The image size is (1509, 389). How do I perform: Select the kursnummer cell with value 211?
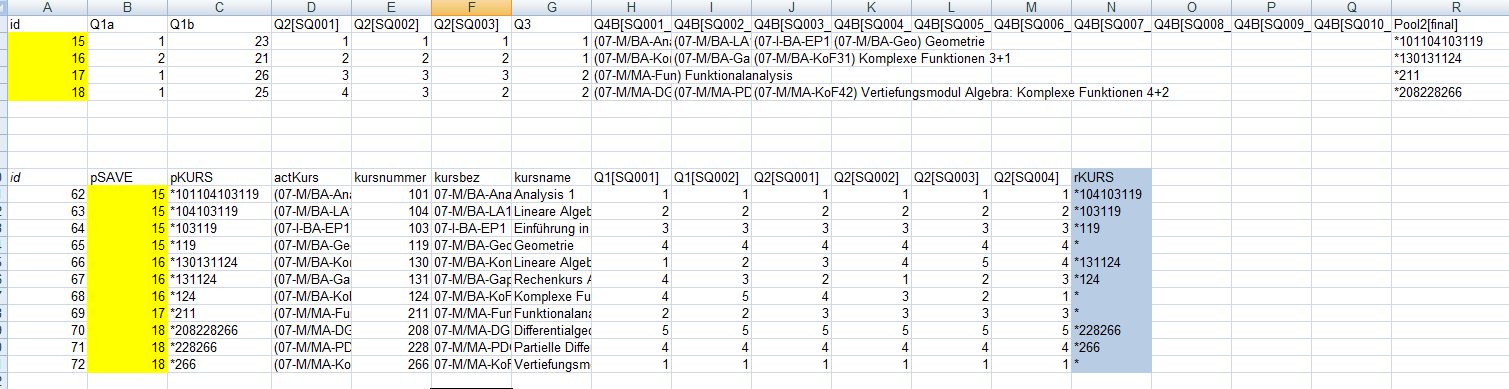pos(391,313)
